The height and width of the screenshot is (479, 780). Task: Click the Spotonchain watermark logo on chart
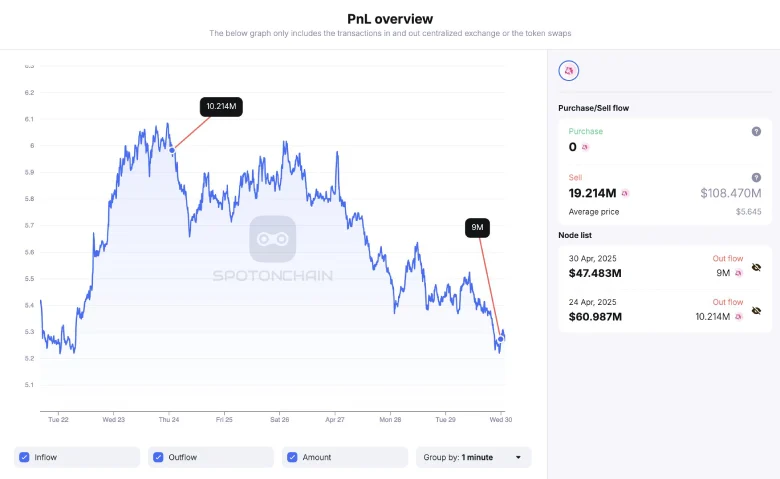pyautogui.click(x=272, y=239)
